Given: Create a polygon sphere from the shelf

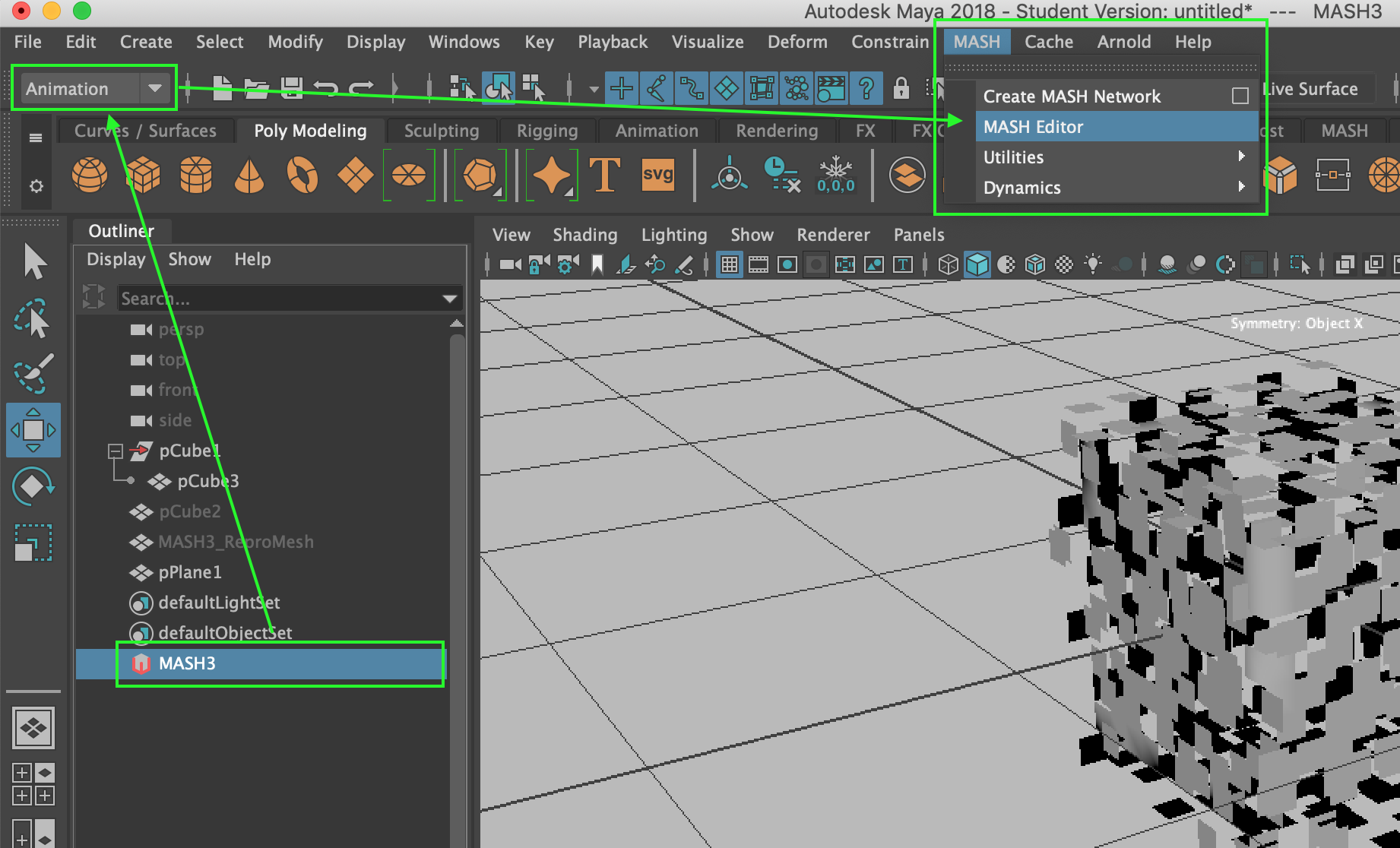Looking at the screenshot, I should click(x=90, y=175).
